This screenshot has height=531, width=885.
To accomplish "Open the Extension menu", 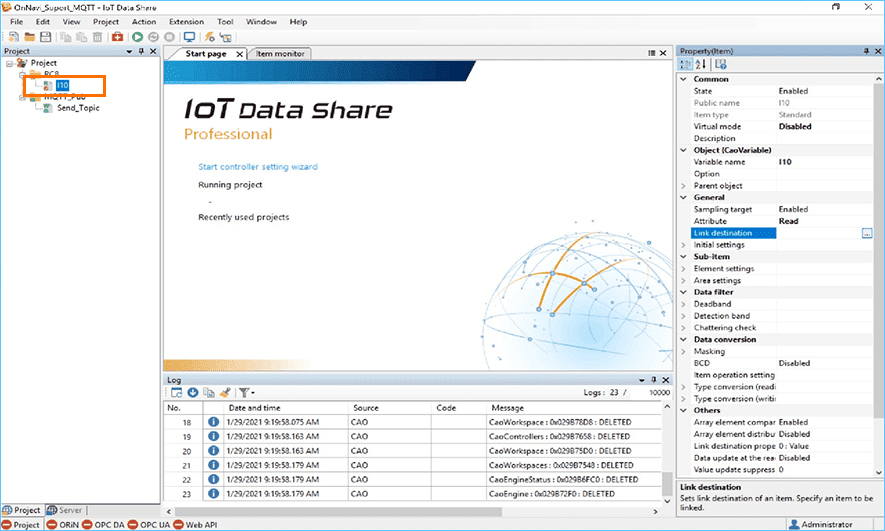I will point(186,21).
